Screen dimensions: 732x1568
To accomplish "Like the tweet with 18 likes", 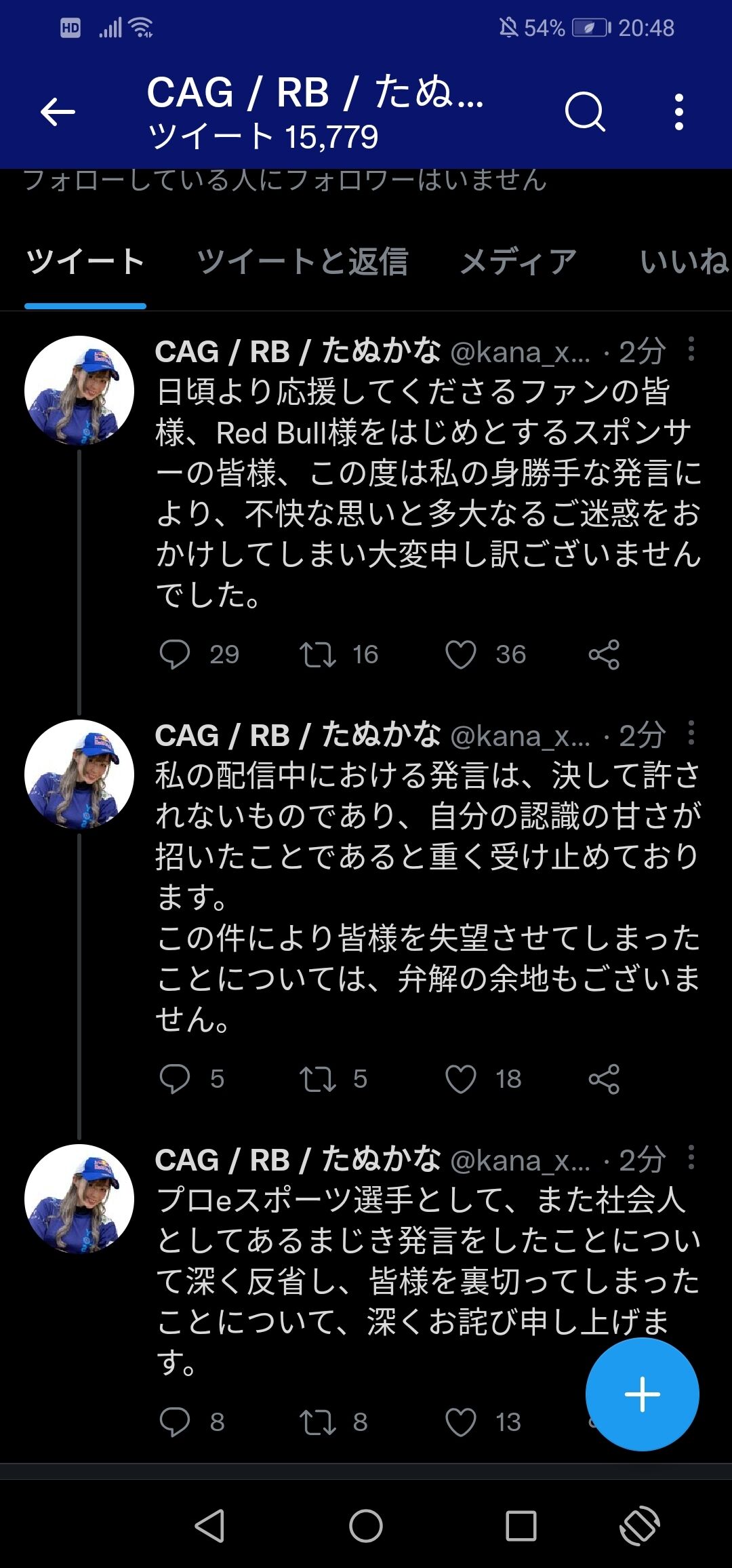I will pyautogui.click(x=461, y=1079).
